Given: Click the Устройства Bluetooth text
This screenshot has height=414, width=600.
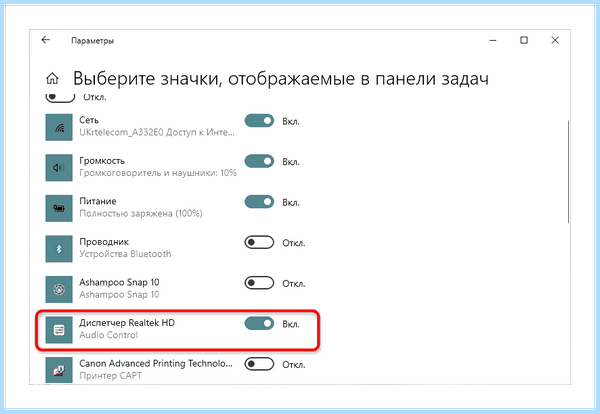Looking at the screenshot, I should click(x=125, y=254).
